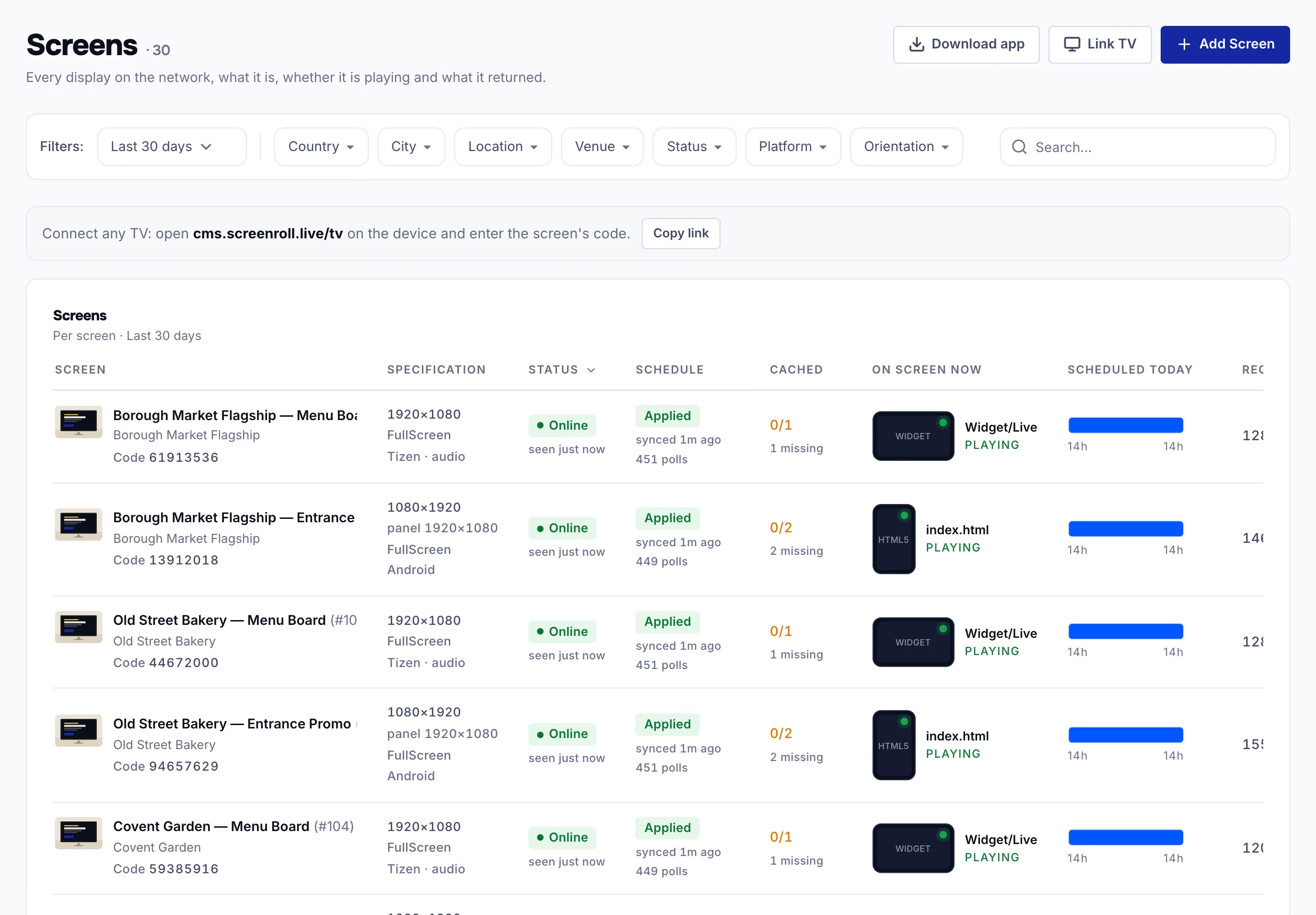
Task: Open Old Street Bakery Menu Board widget thumbnail
Action: tap(913, 642)
